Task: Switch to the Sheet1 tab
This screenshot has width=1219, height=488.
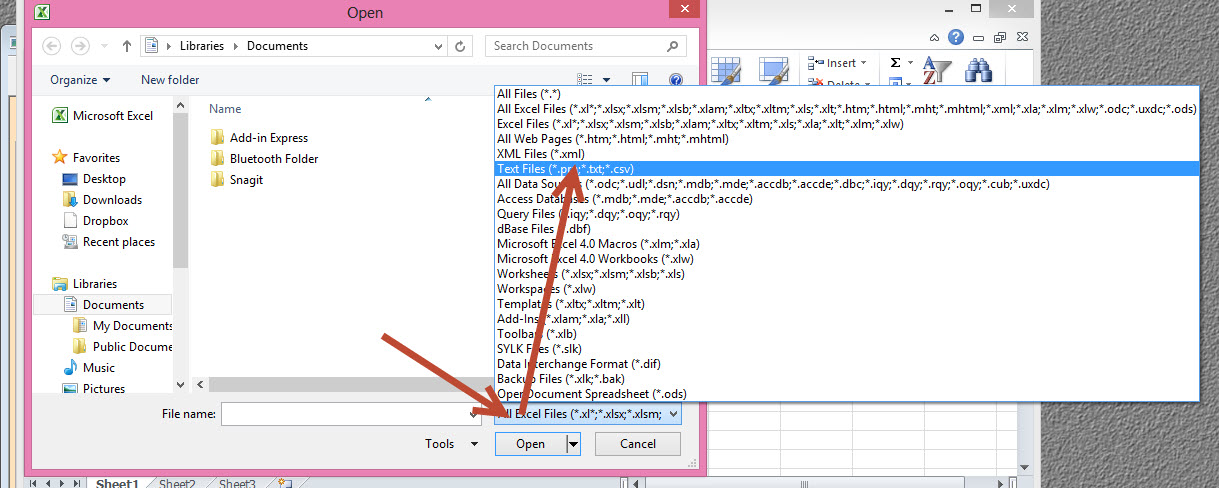Action: point(117,484)
